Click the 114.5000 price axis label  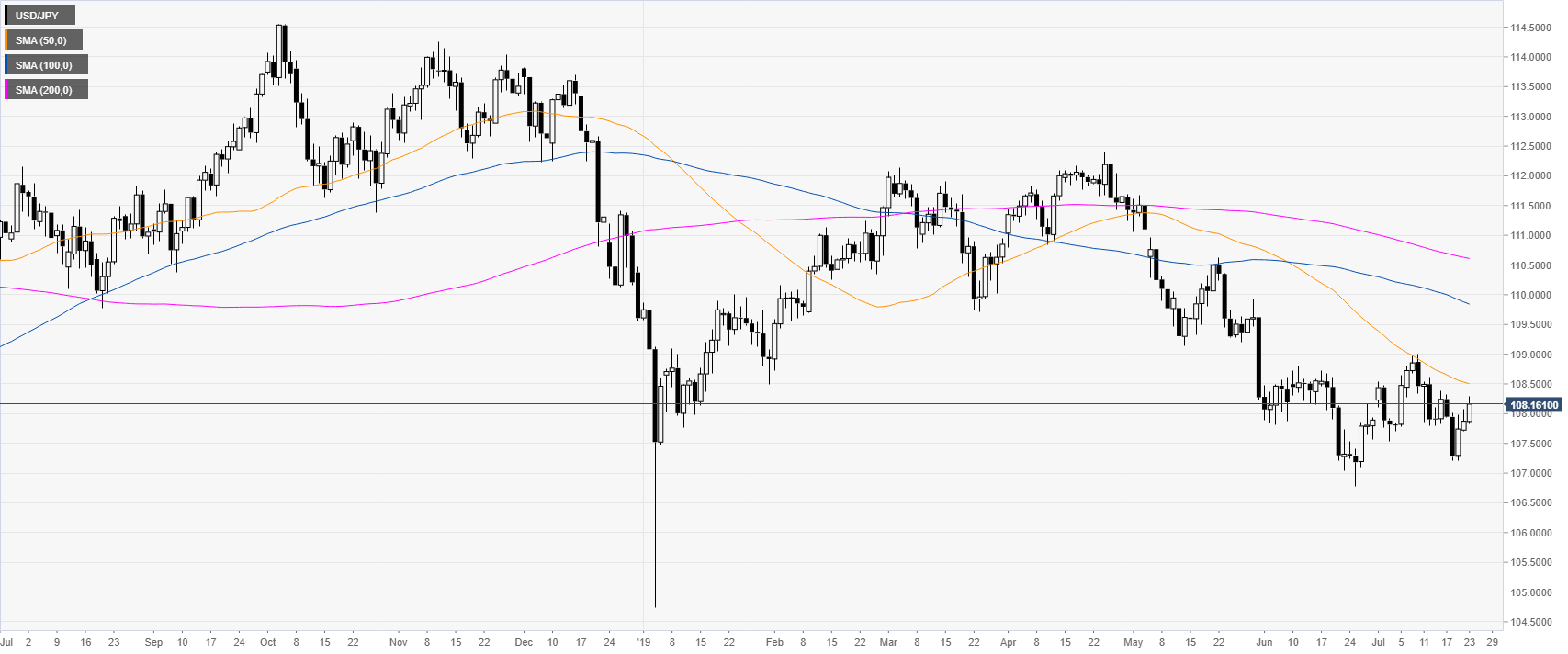[x=1530, y=28]
